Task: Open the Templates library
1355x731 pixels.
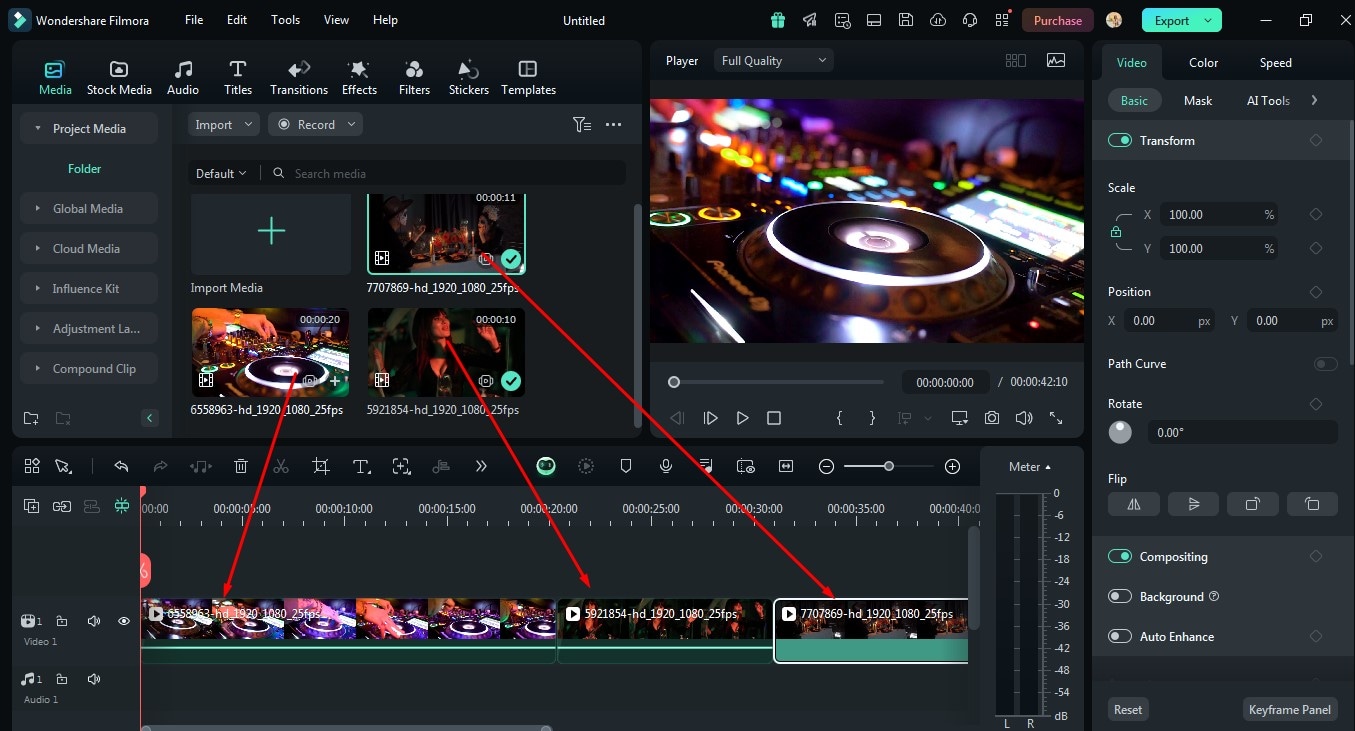Action: 528,77
